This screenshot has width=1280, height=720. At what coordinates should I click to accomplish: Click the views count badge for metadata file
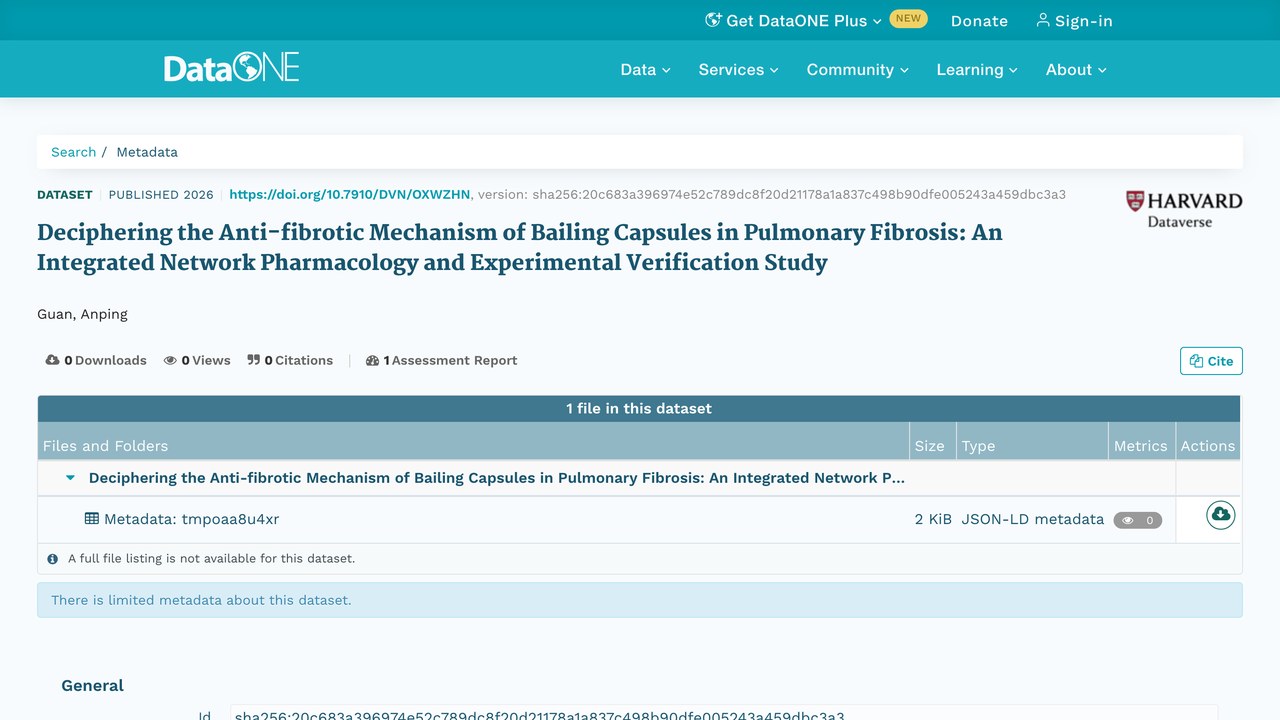1137,520
